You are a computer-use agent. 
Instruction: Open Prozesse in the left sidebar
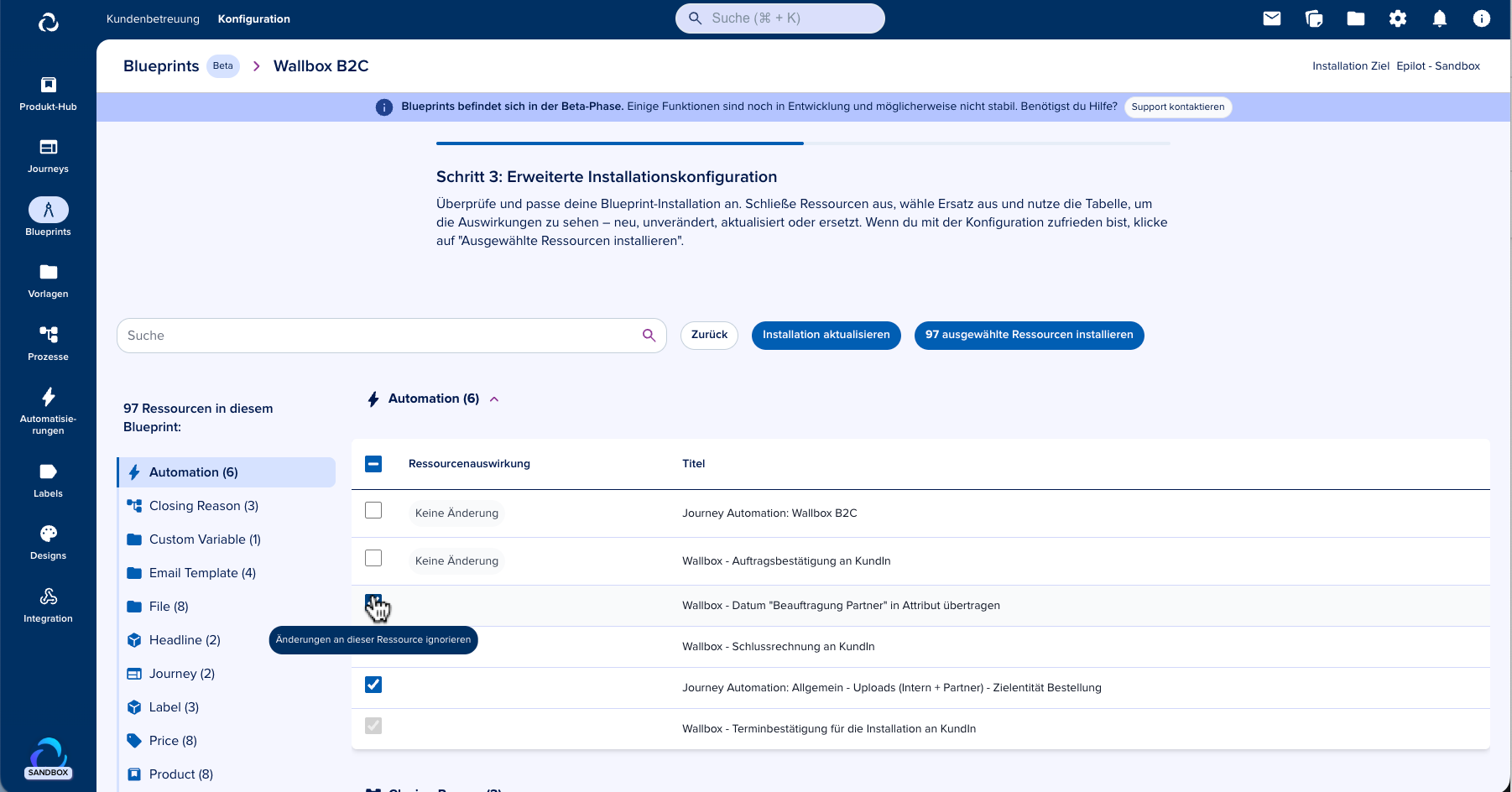point(48,335)
